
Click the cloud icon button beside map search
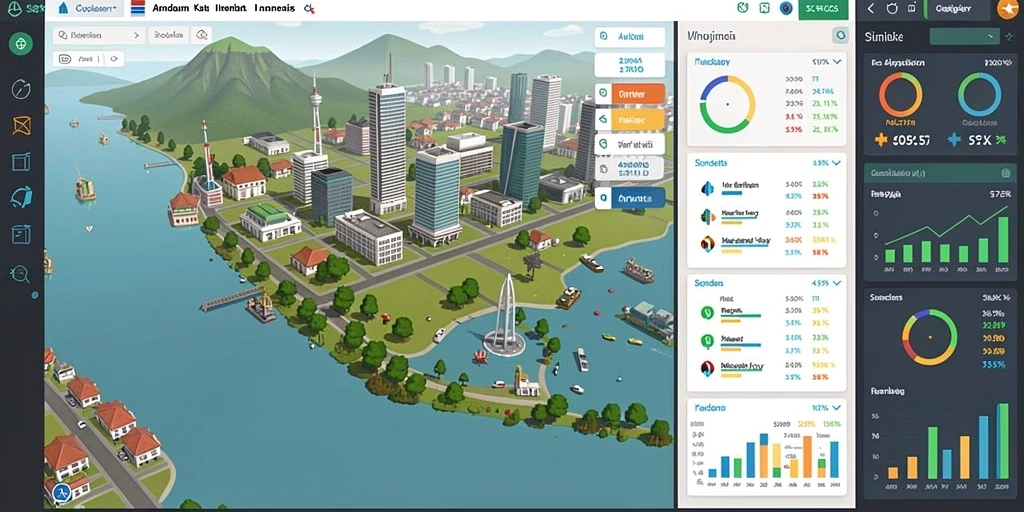202,35
